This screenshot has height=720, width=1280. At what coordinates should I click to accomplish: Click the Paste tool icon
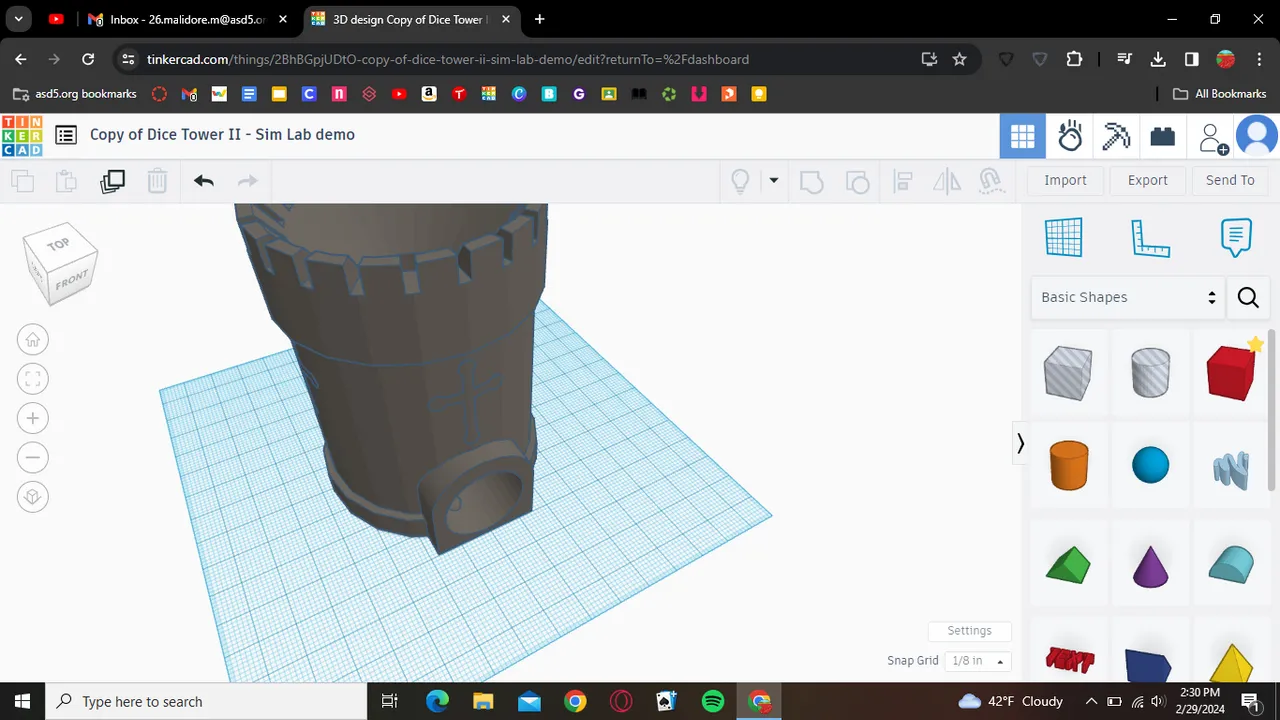coord(66,181)
